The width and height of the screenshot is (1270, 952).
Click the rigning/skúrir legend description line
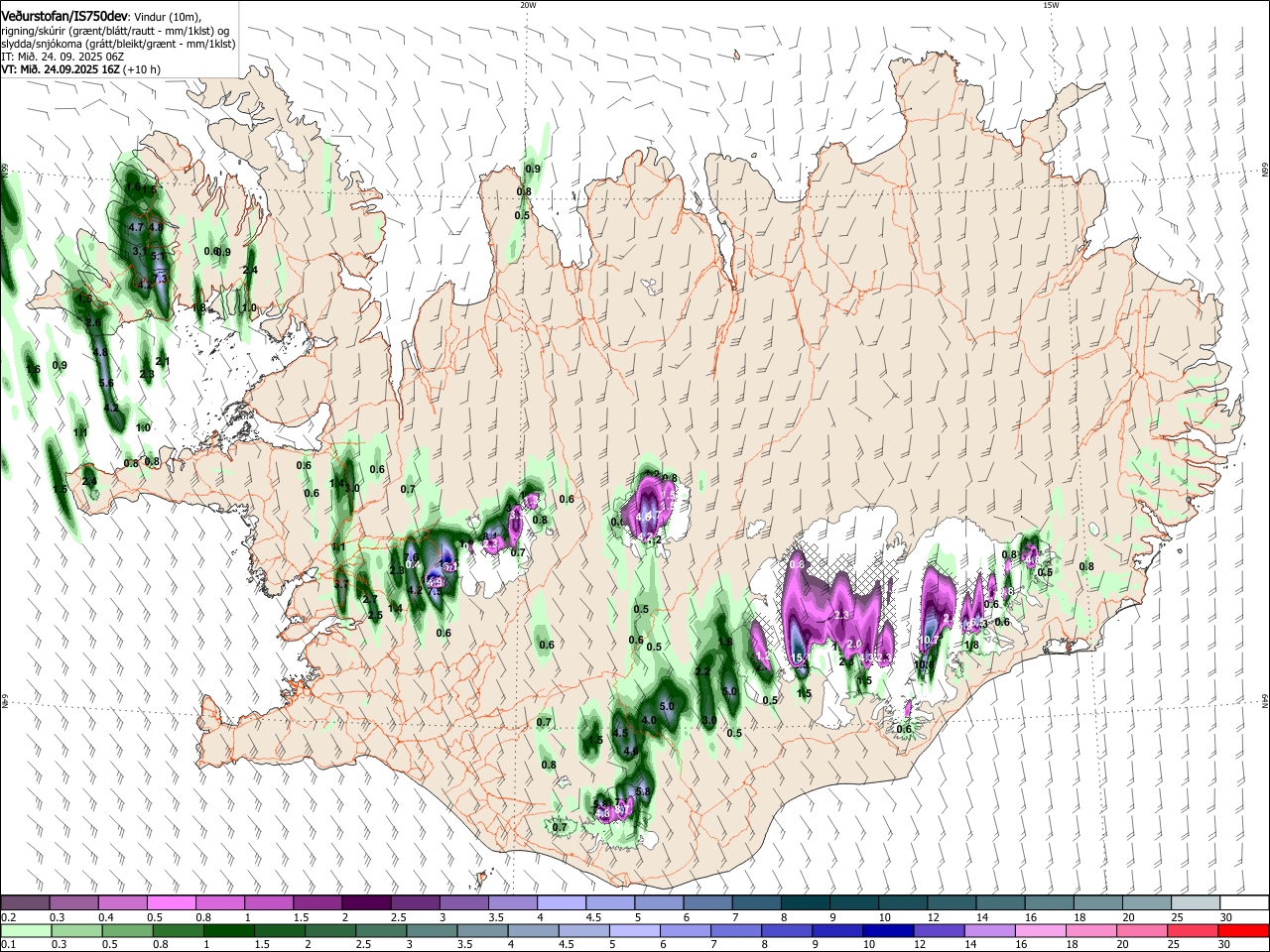115,31
